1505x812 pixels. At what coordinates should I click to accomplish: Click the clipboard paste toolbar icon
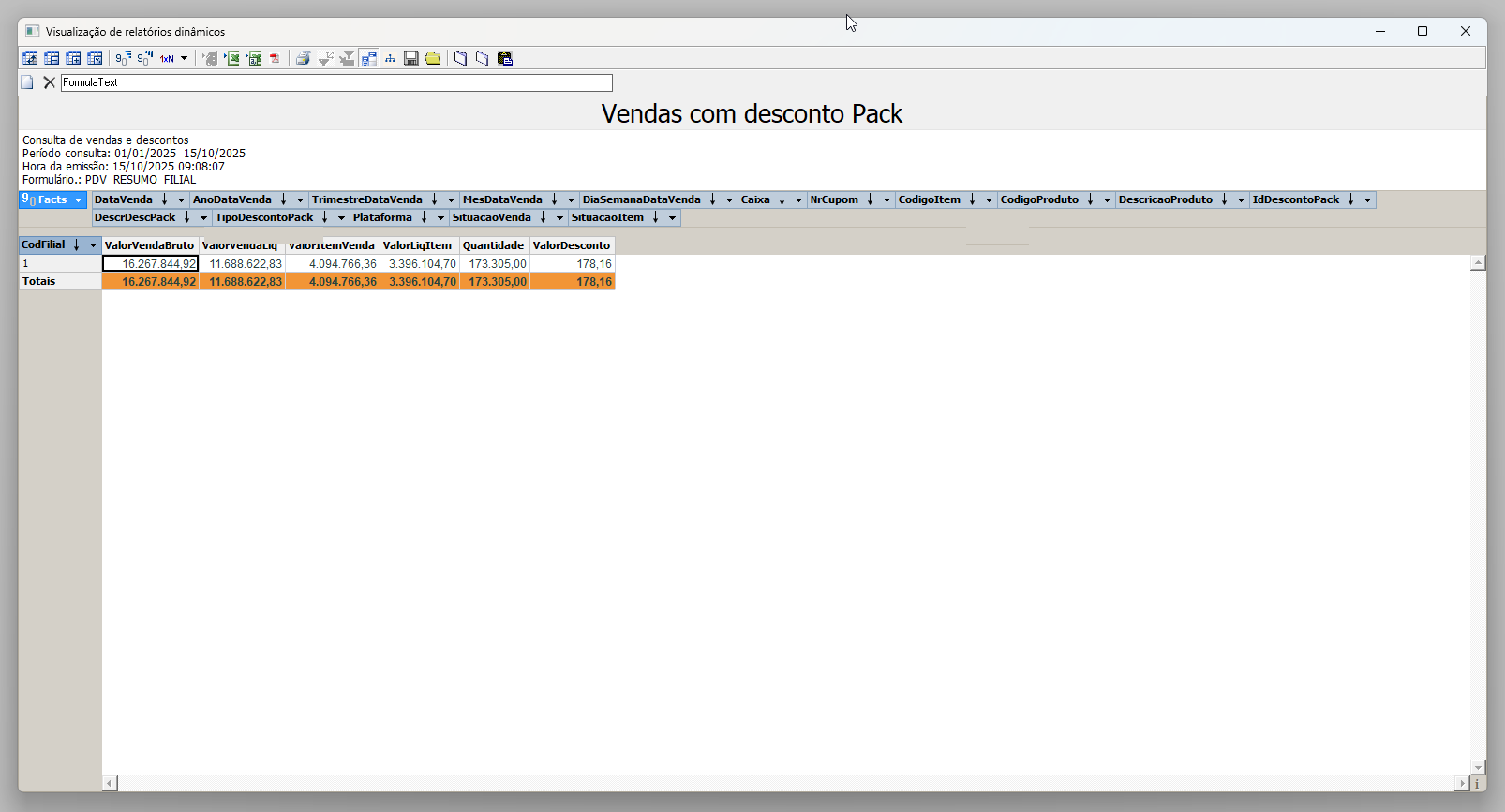tap(505, 58)
